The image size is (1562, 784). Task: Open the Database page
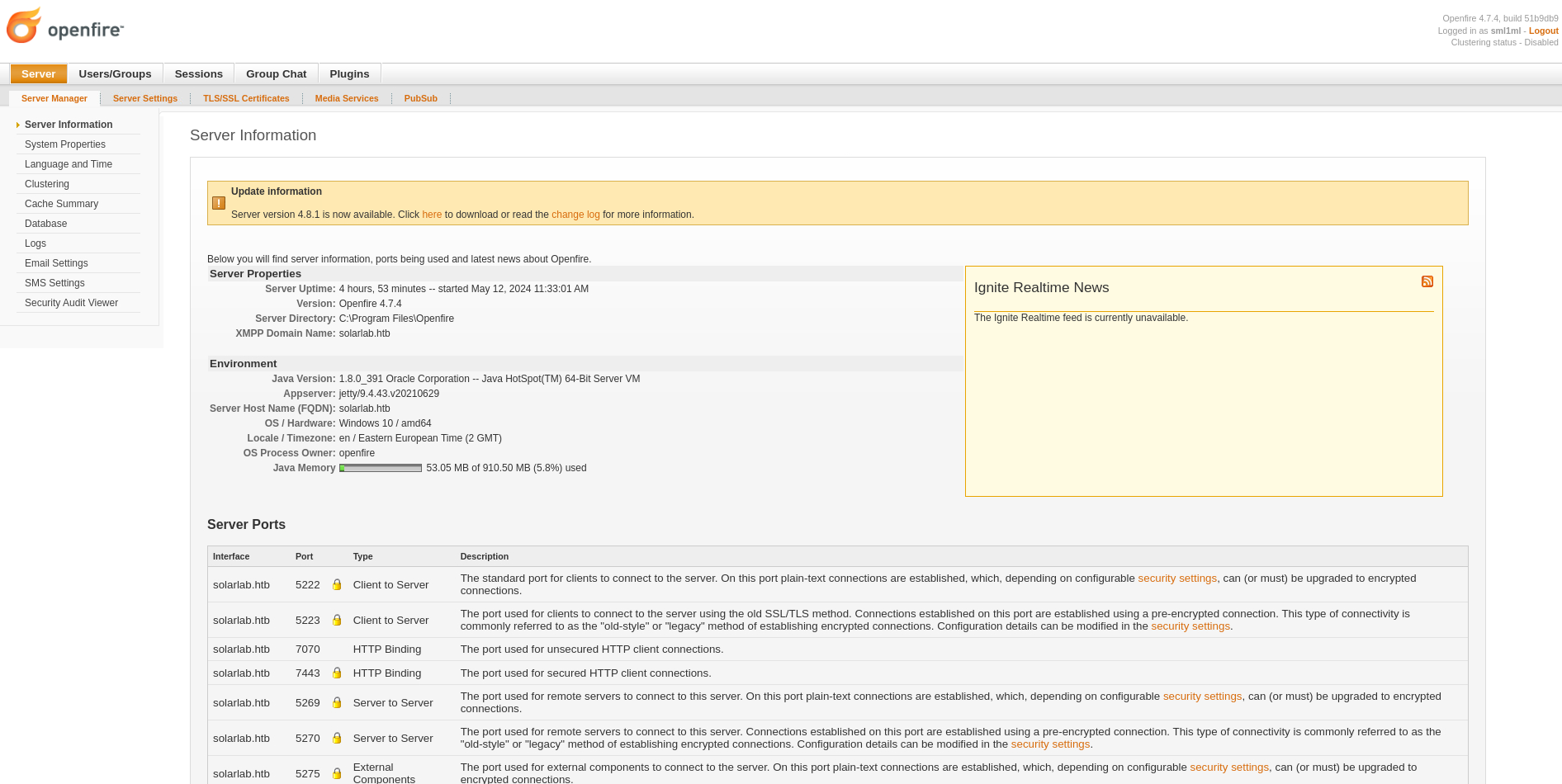point(46,224)
